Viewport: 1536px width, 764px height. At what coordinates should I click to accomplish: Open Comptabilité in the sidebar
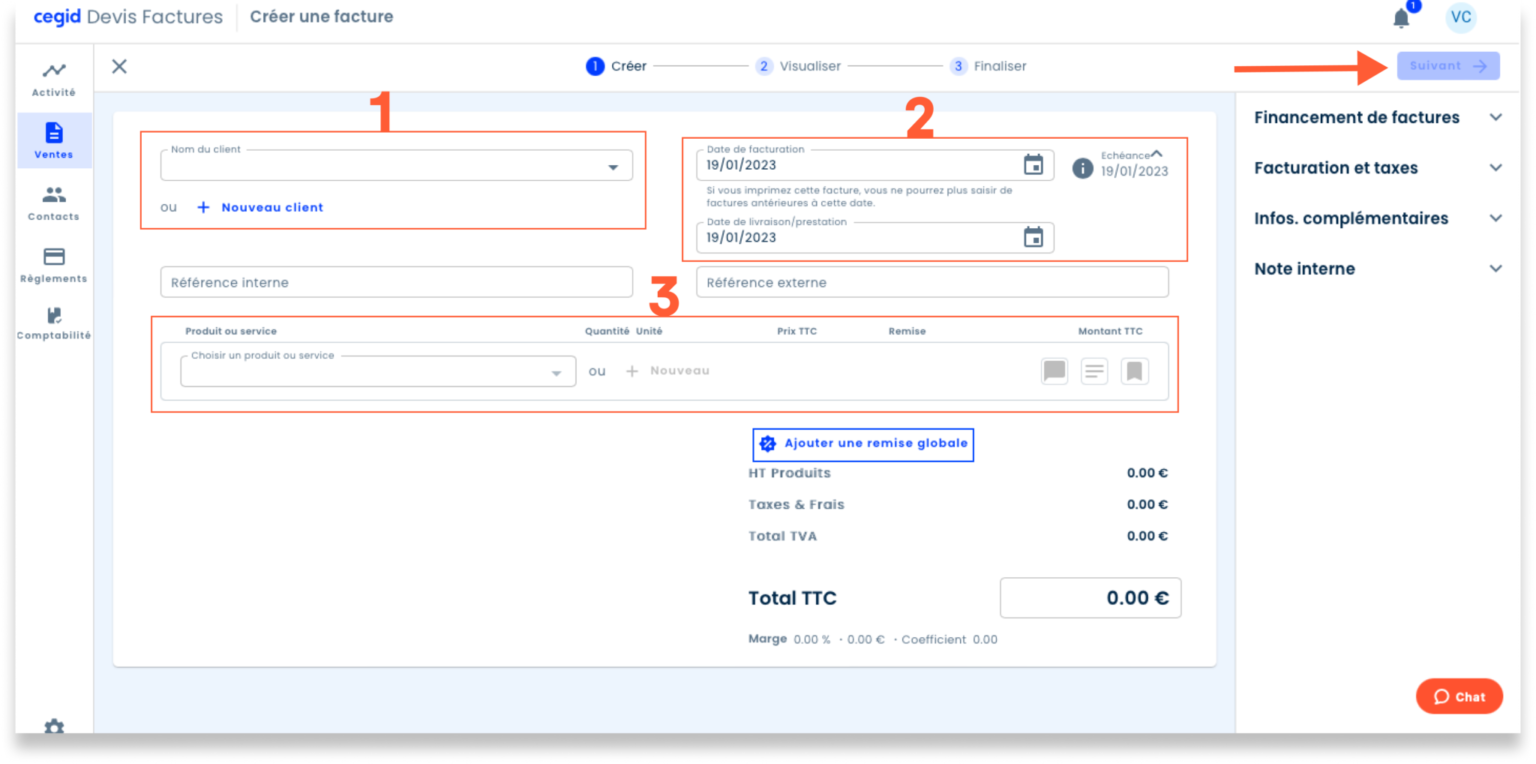point(54,323)
